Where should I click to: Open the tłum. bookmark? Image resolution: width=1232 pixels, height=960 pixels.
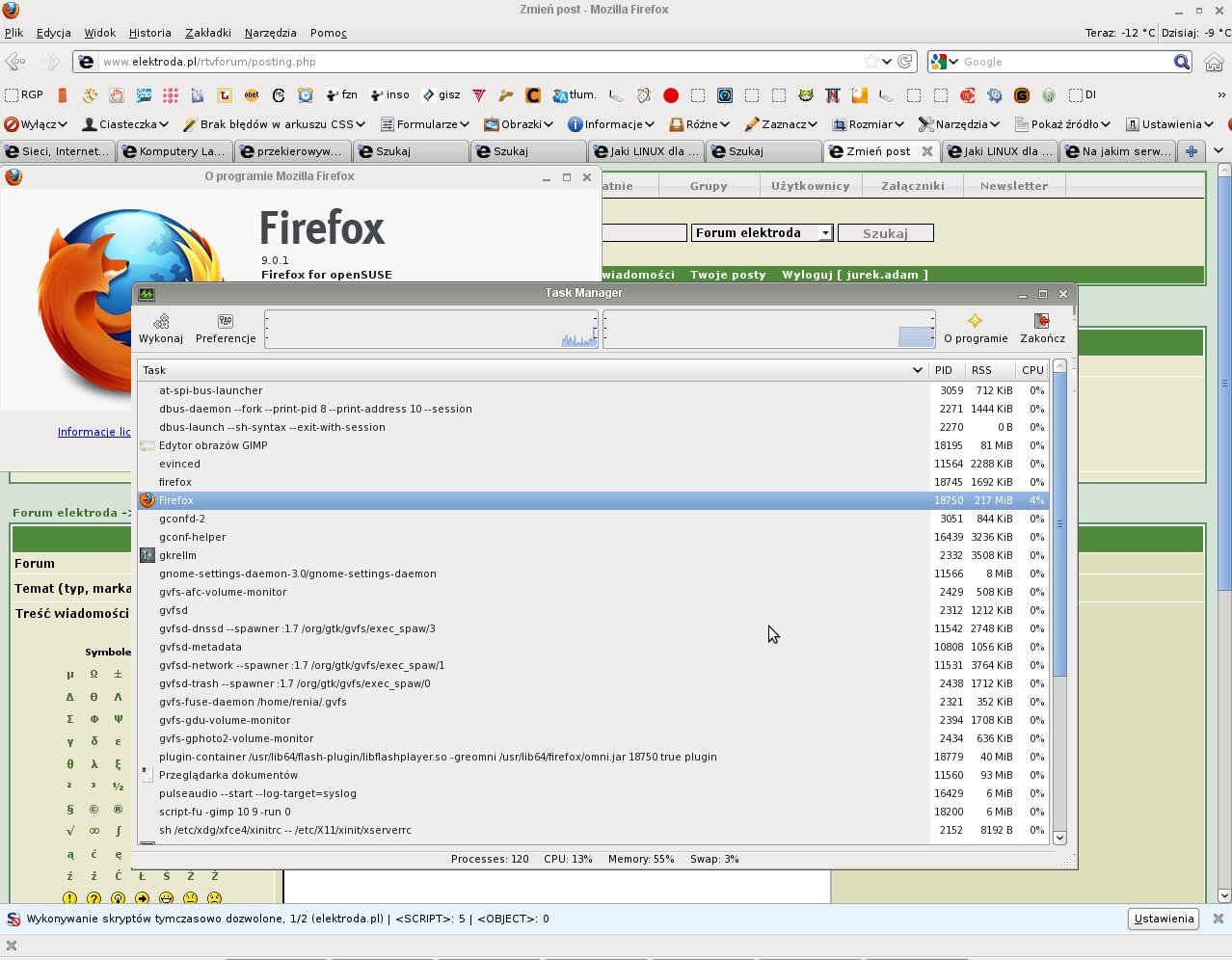575,95
